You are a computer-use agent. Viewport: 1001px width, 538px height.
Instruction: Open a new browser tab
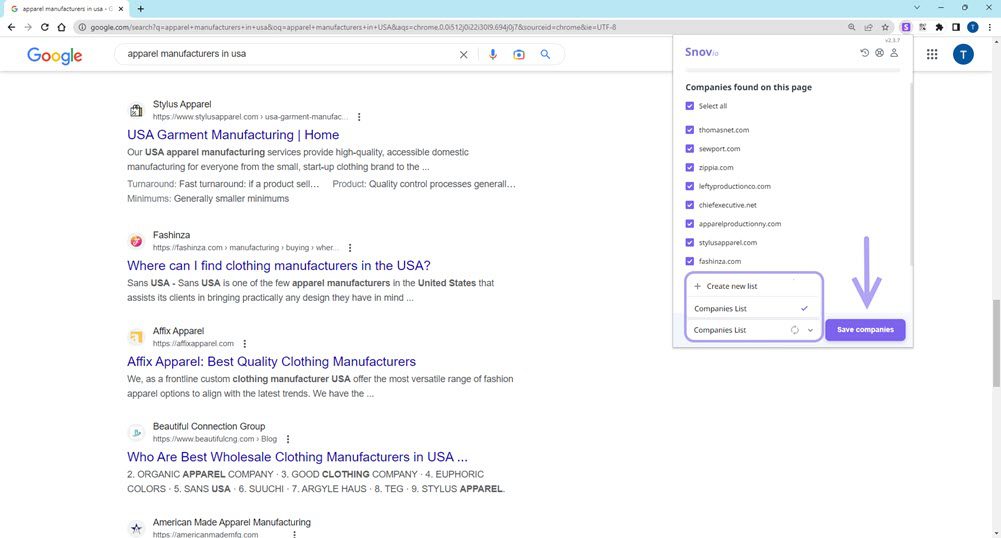point(140,8)
